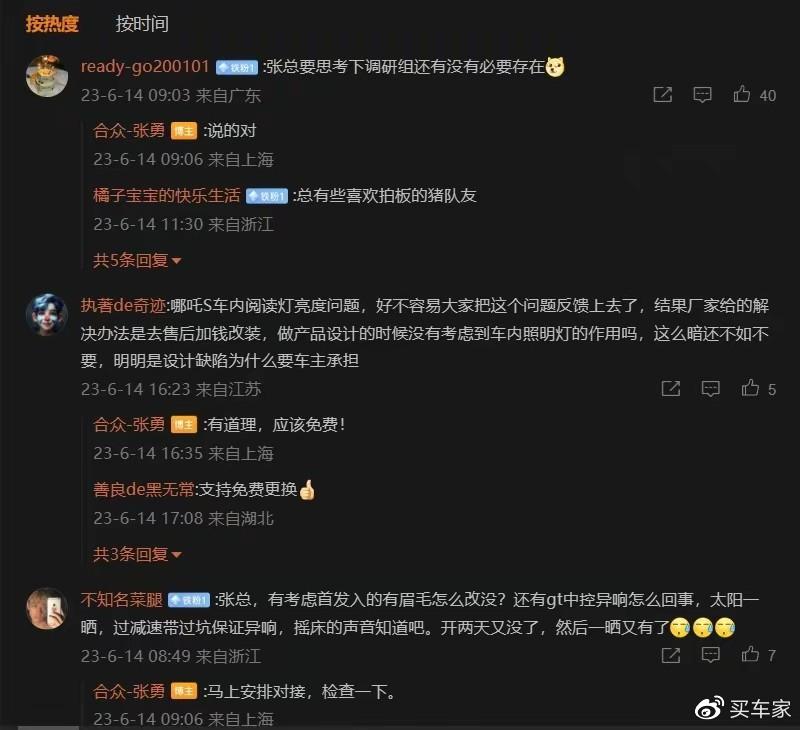Image resolution: width=800 pixels, height=730 pixels.
Task: Open 橘子宝宝的快乐生活 user profile link
Action: pos(166,195)
